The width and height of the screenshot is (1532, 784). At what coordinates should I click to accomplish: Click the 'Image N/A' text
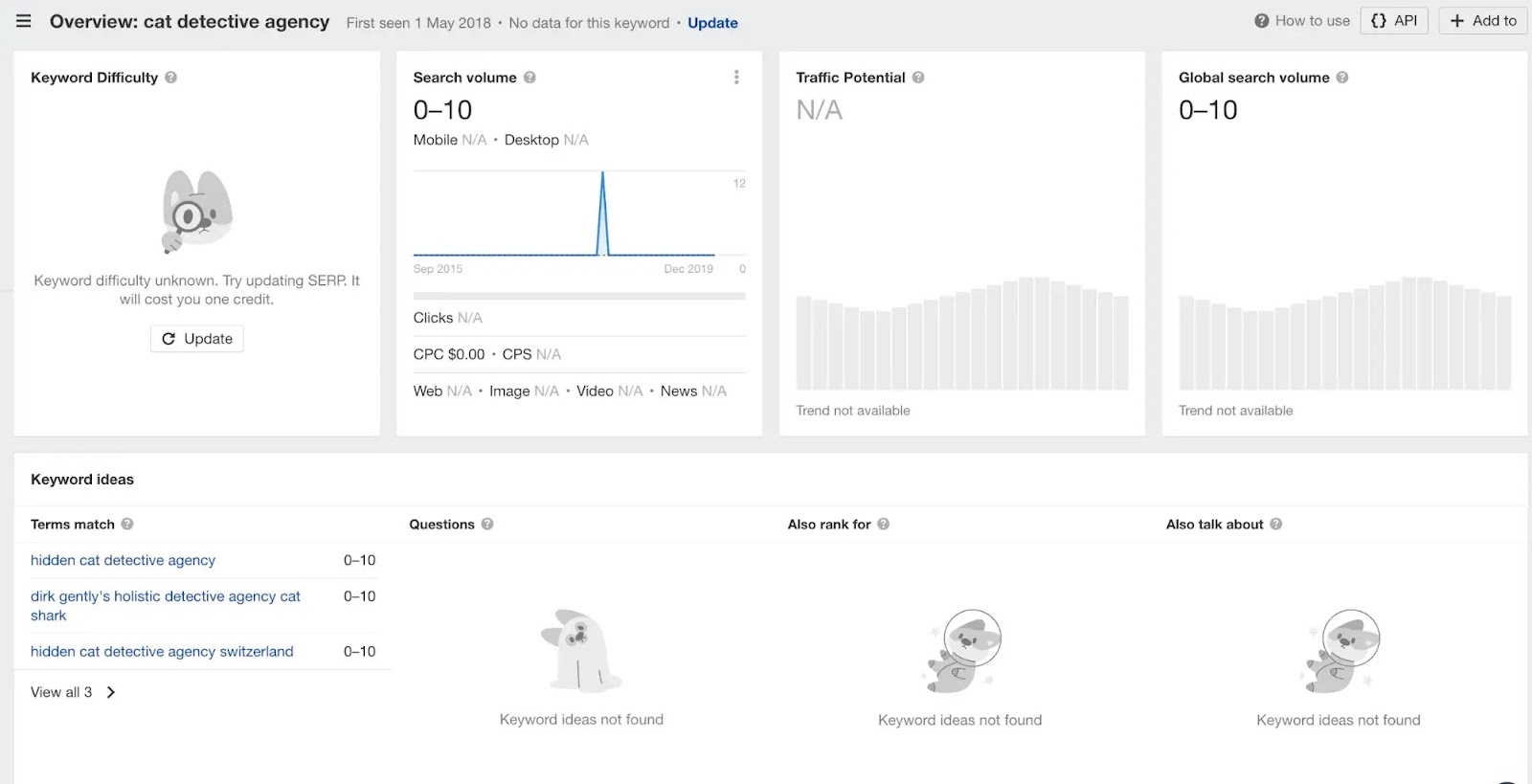click(x=524, y=392)
